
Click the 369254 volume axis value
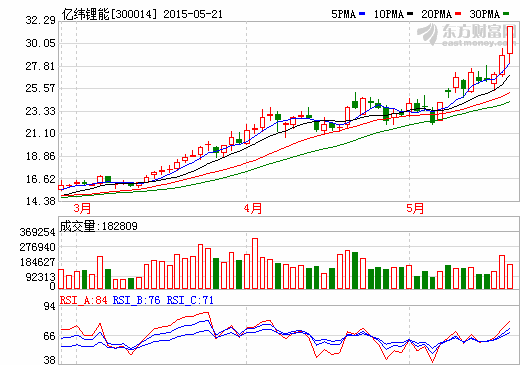37,232
